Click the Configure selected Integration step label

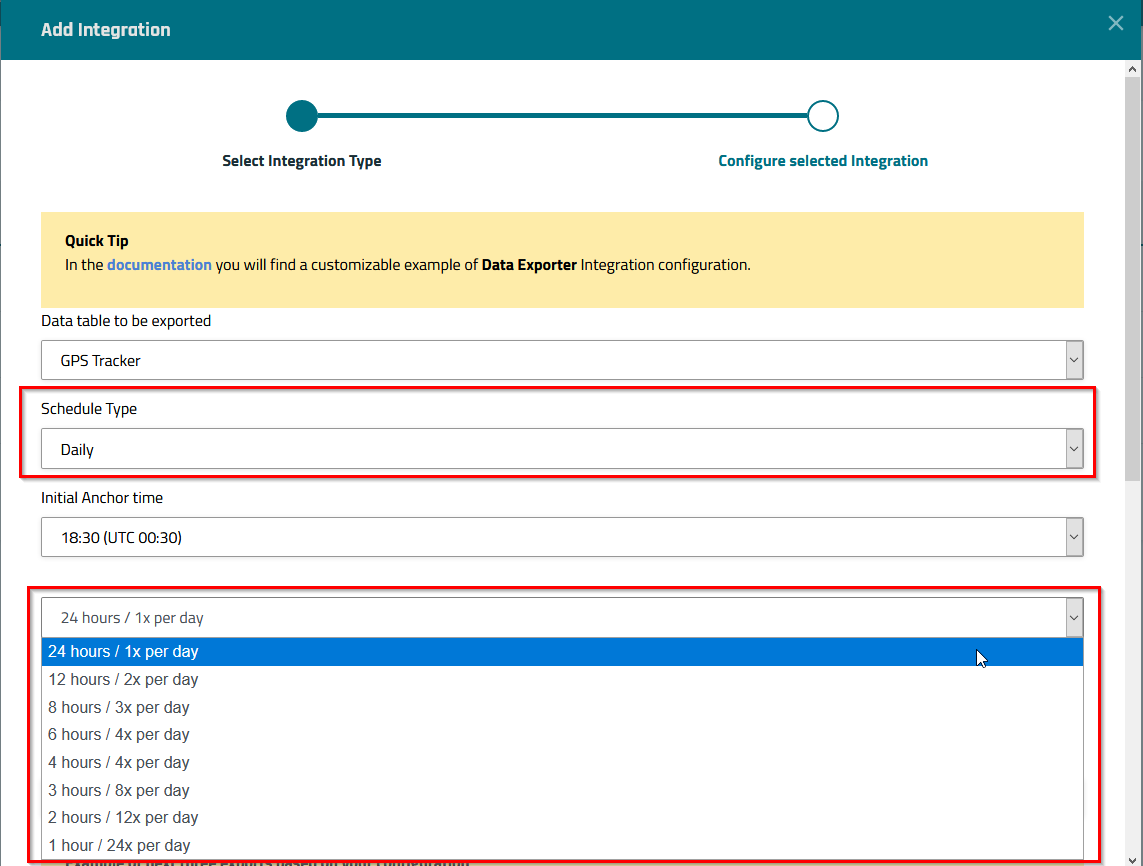coord(822,161)
